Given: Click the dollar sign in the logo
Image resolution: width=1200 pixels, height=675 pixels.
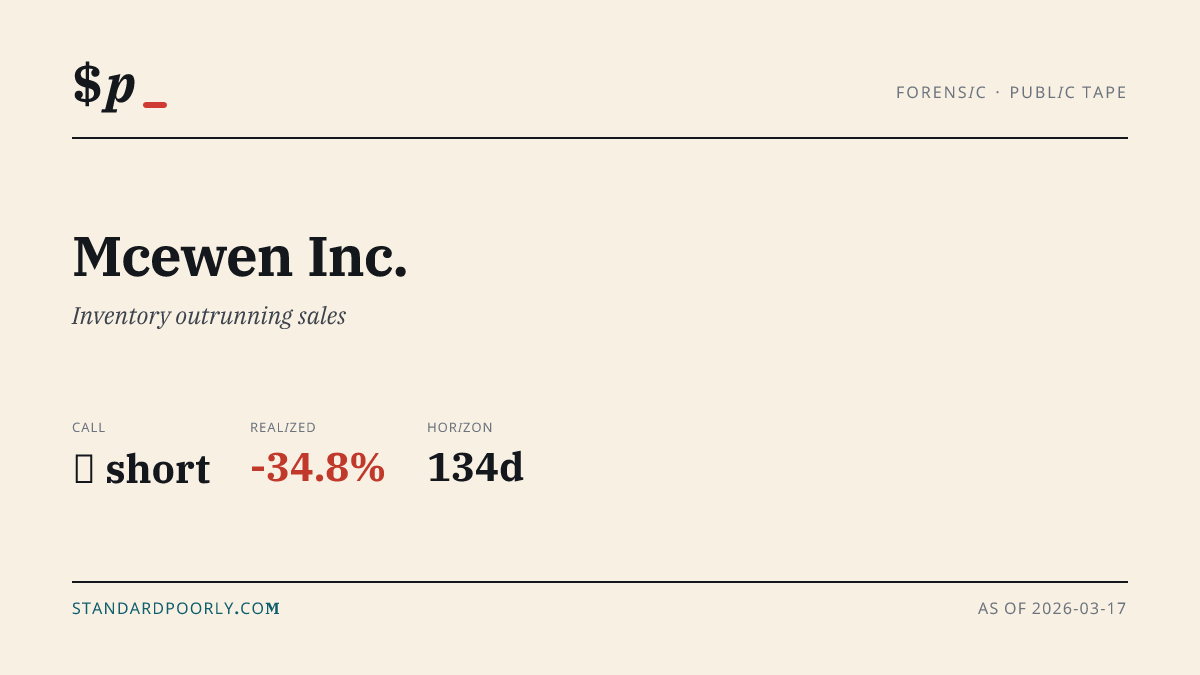Looking at the screenshot, I should [87, 84].
